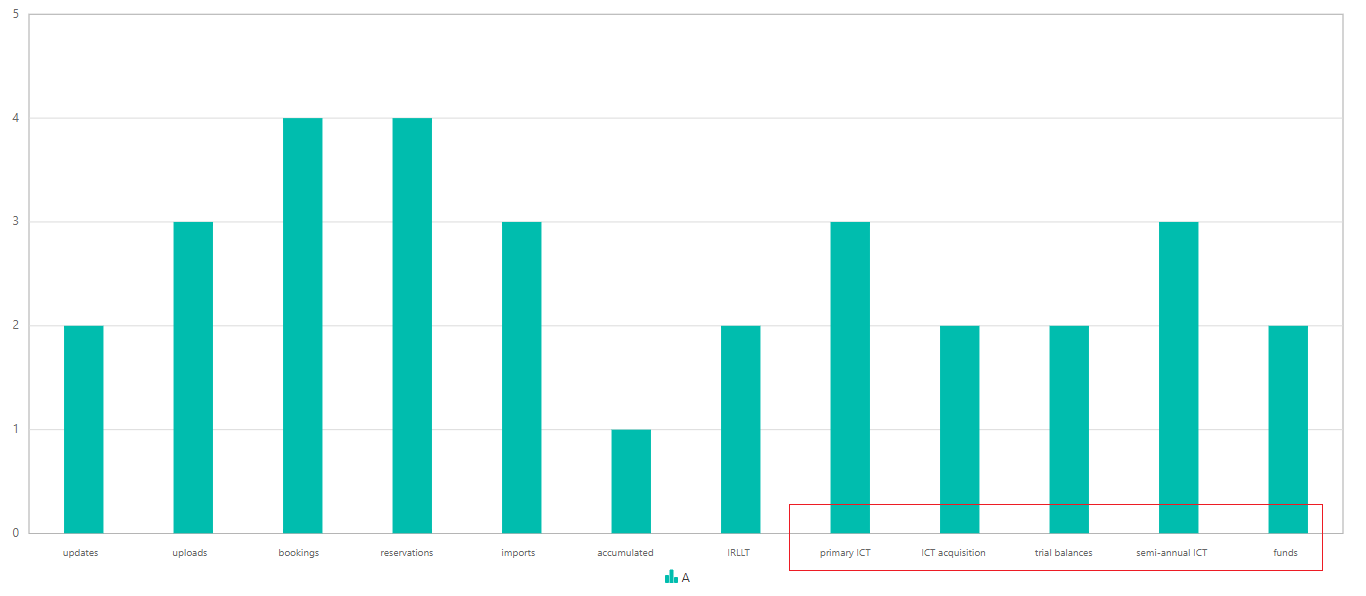This screenshot has height=596, width=1366.
Task: Click the 'updates' axis label
Action: [80, 553]
